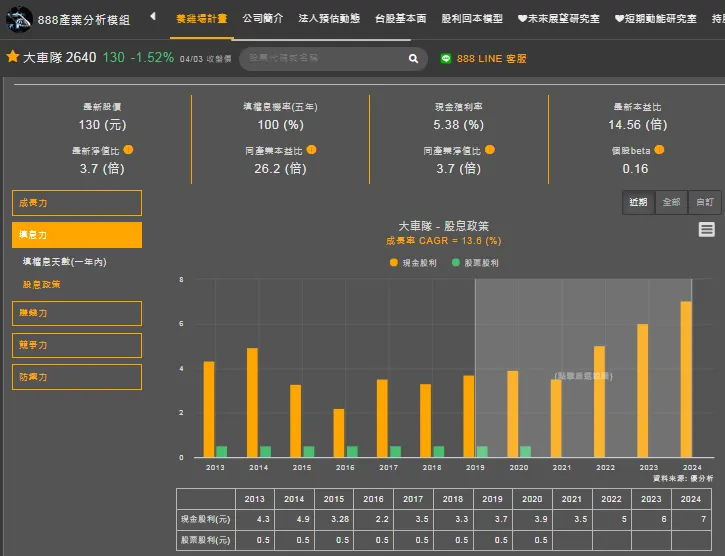The width and height of the screenshot is (725, 556).
Task: Collapse menu with left arrow icon
Action: 153,17
